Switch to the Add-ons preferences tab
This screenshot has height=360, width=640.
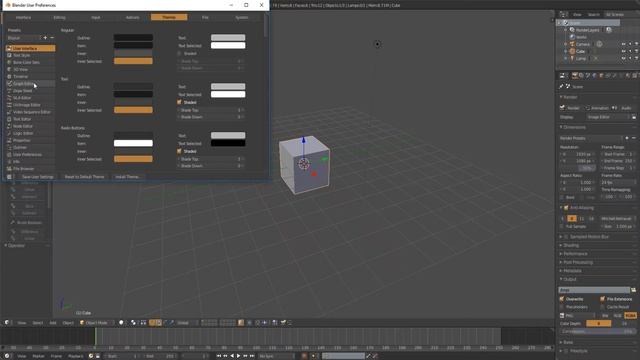[x=132, y=17]
